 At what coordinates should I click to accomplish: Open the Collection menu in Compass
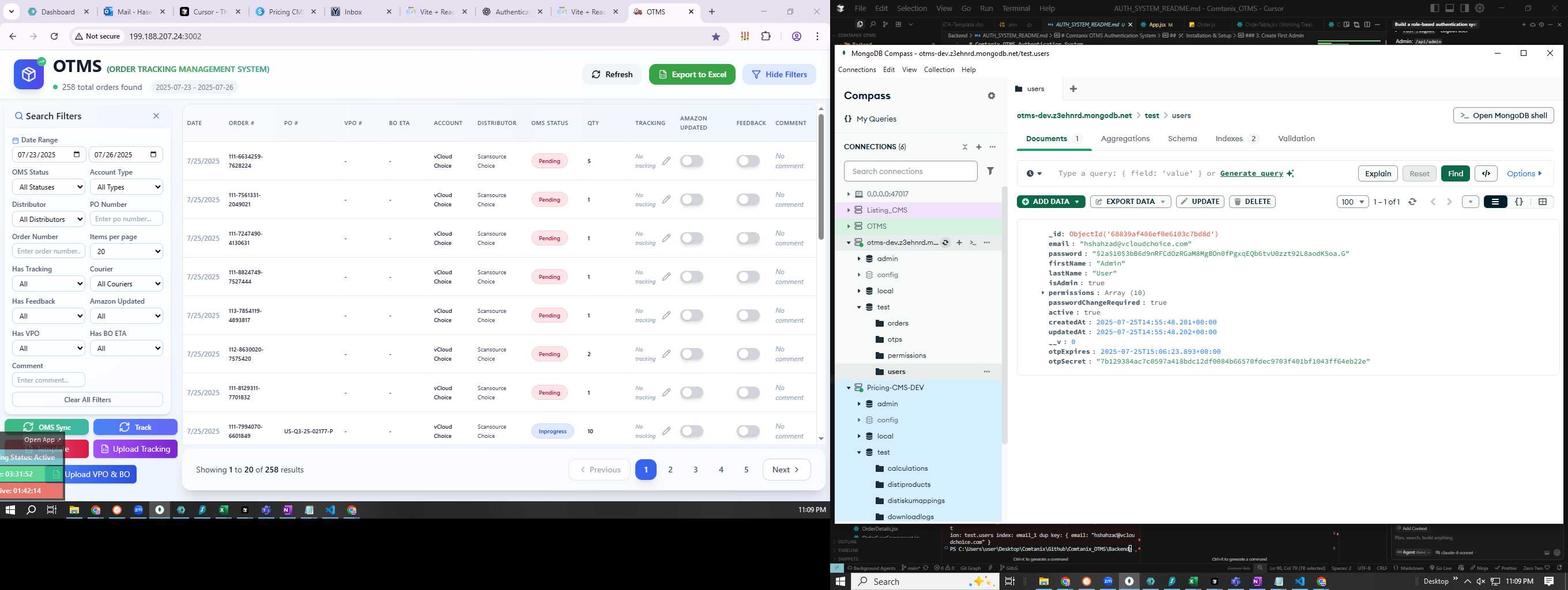click(938, 70)
